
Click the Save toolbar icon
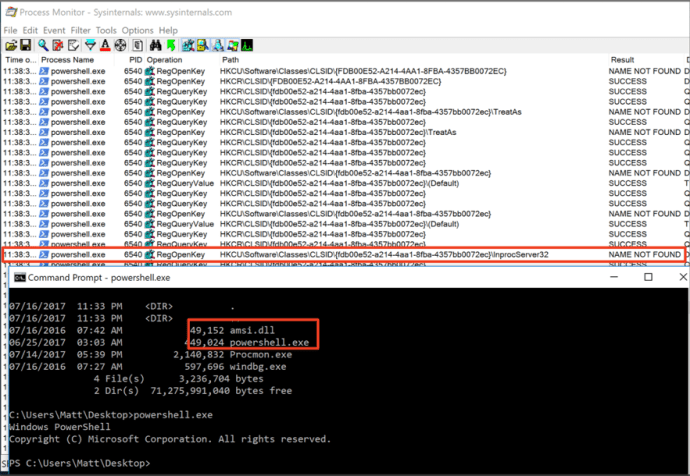pyautogui.click(x=24, y=45)
